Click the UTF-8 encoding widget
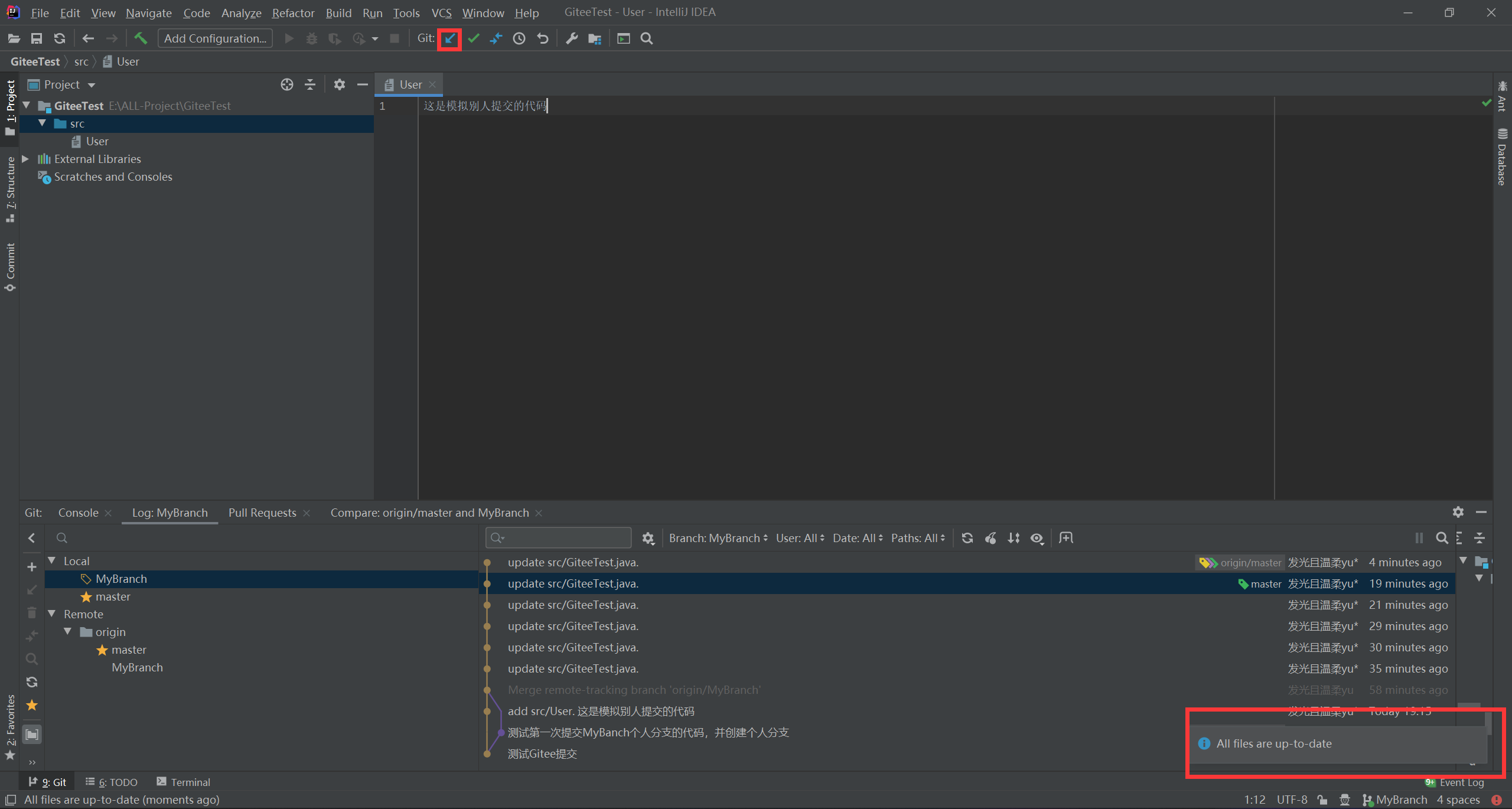 tap(1292, 800)
